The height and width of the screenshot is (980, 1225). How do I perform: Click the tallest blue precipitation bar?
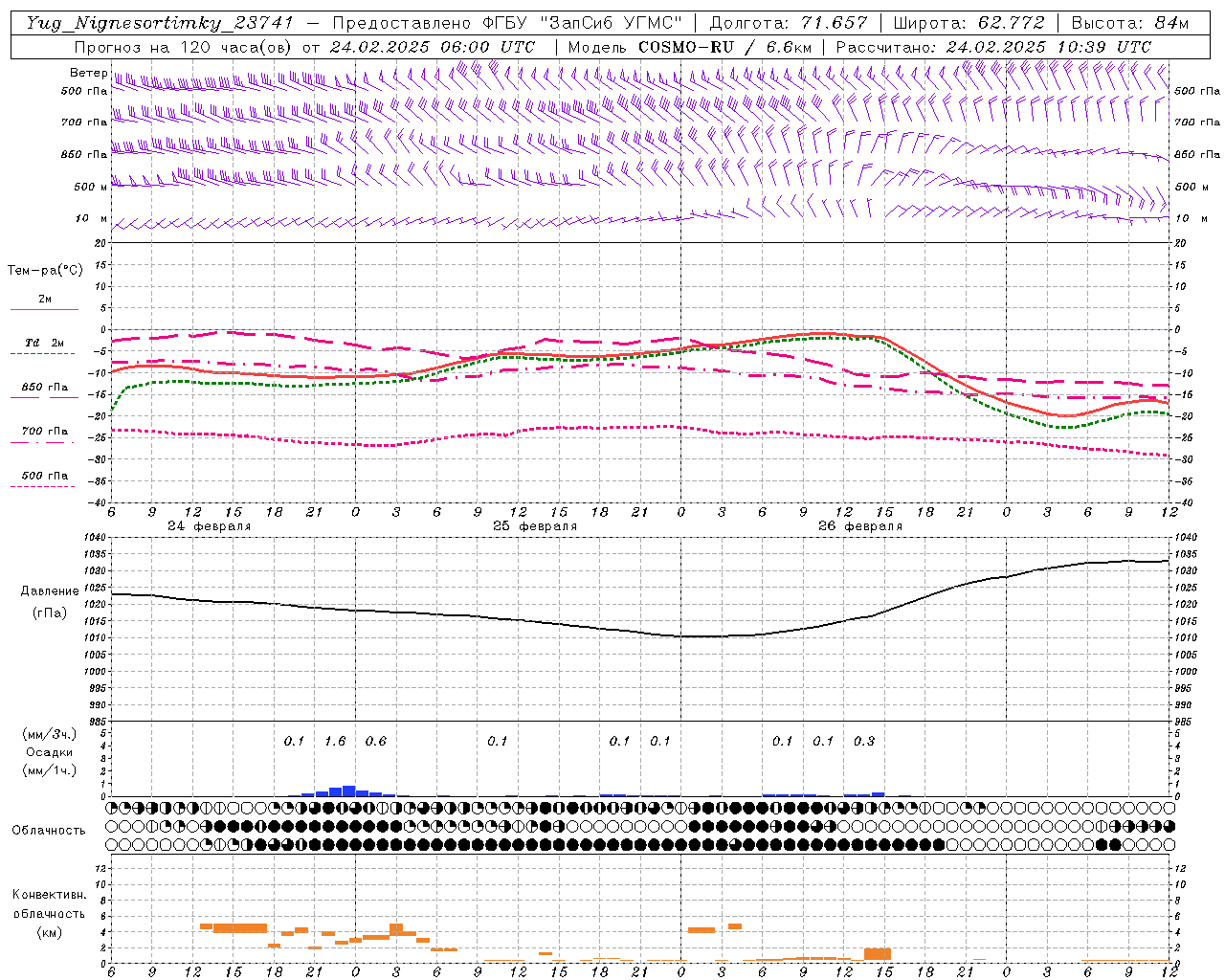(x=349, y=791)
